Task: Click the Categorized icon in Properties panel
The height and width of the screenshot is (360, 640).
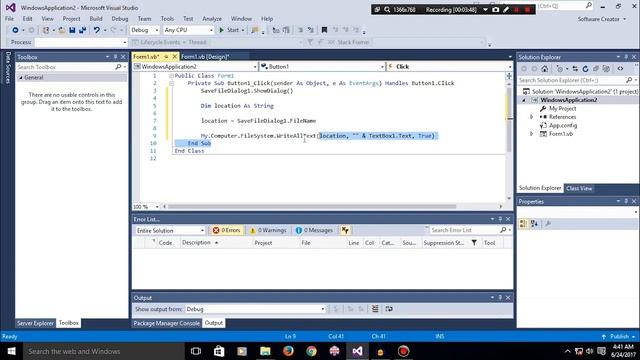Action: [523, 223]
